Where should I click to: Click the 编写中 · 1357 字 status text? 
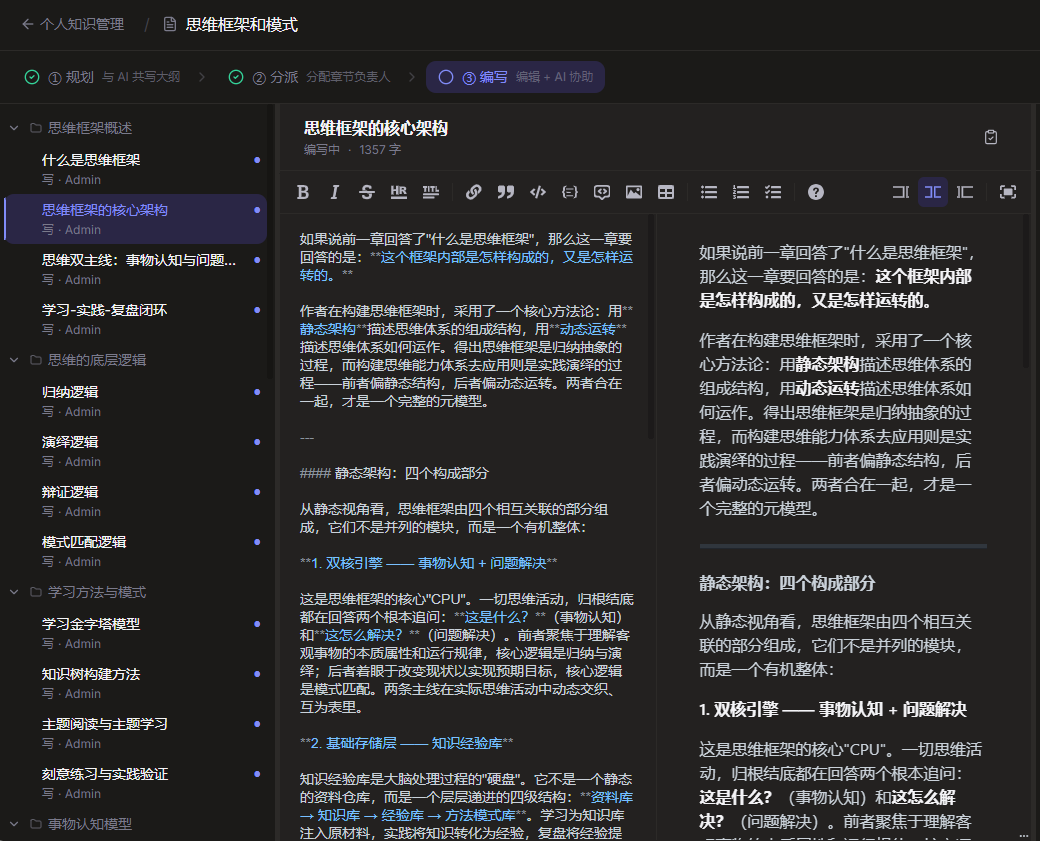352,150
